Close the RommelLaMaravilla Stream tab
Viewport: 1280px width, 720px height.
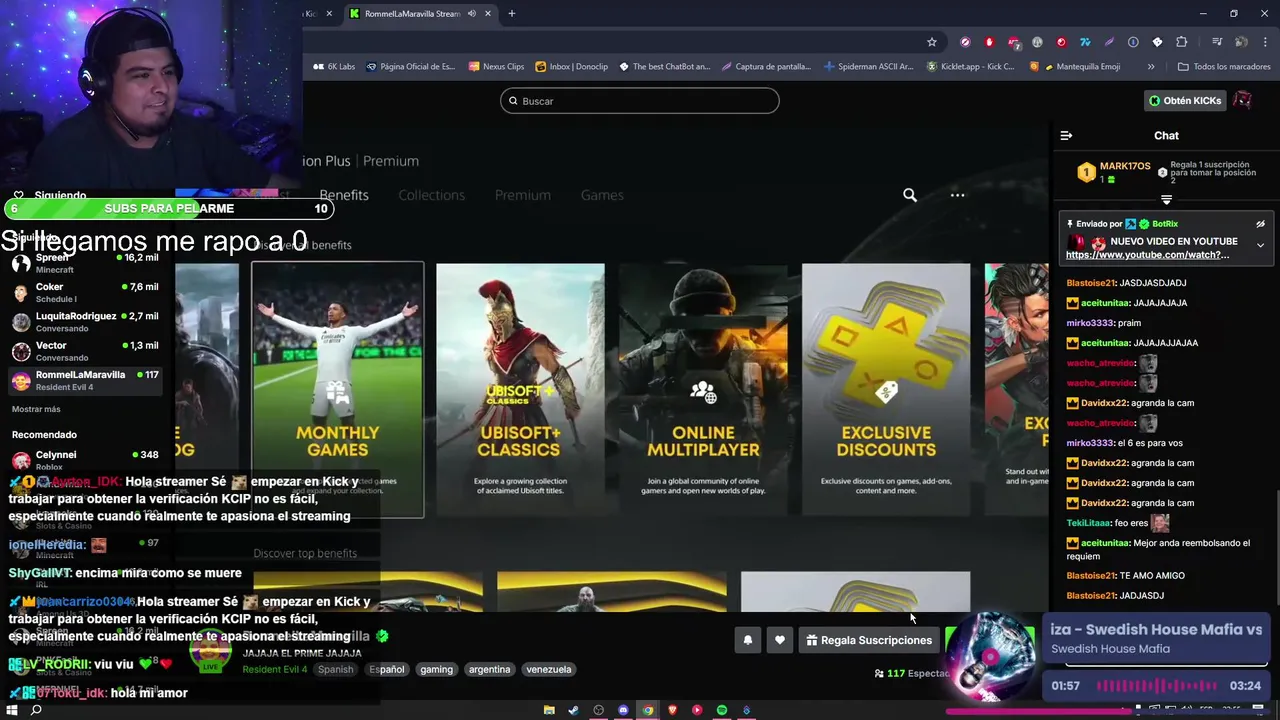pos(488,14)
